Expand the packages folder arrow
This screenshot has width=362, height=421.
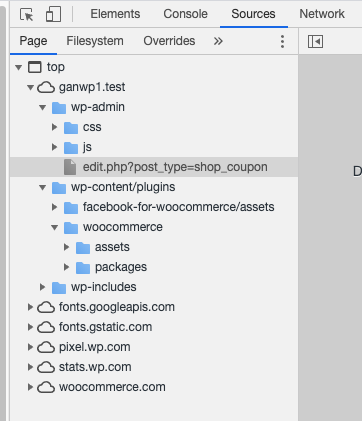pyautogui.click(x=67, y=267)
